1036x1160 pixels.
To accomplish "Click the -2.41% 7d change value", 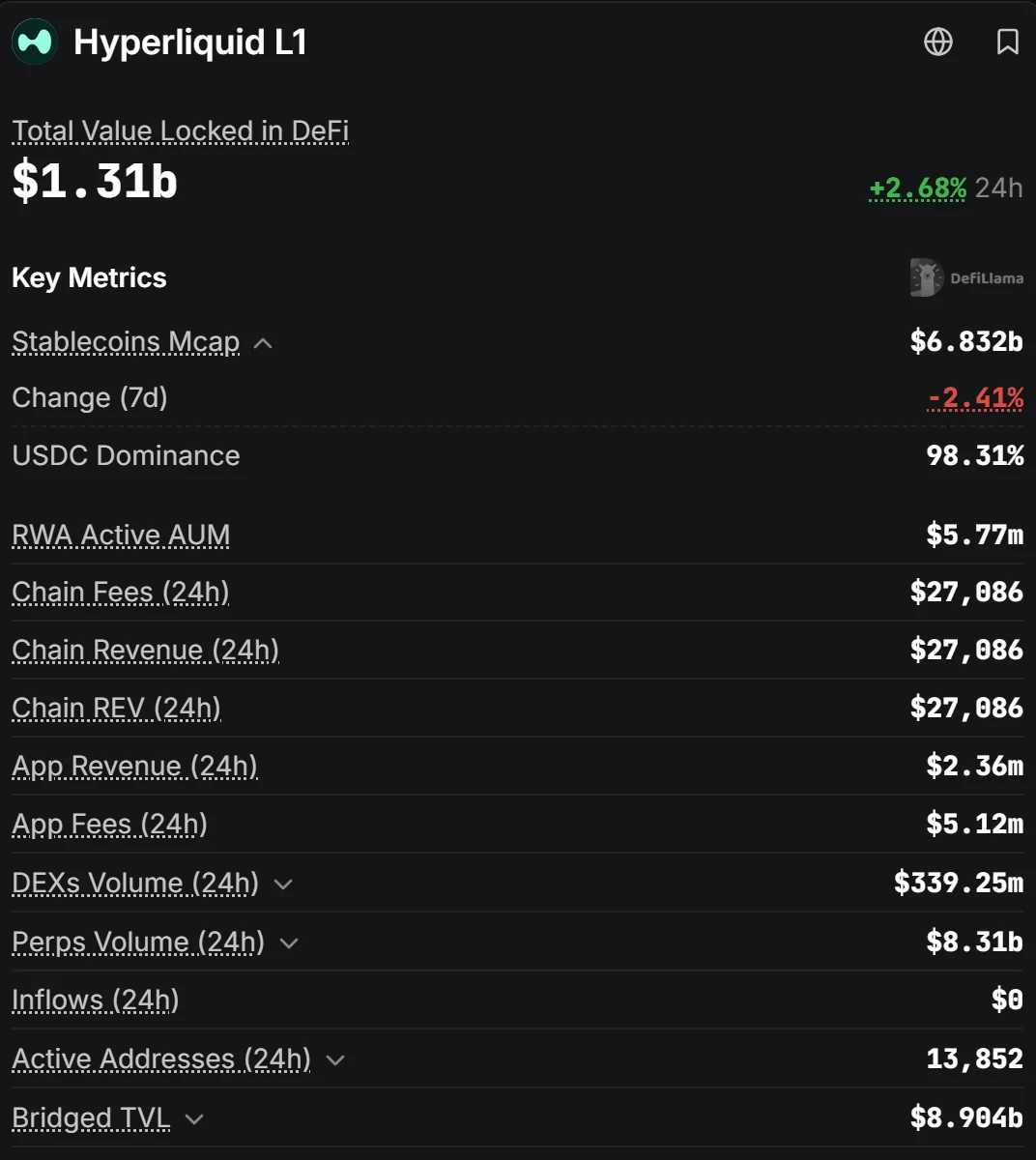I will click(975, 397).
